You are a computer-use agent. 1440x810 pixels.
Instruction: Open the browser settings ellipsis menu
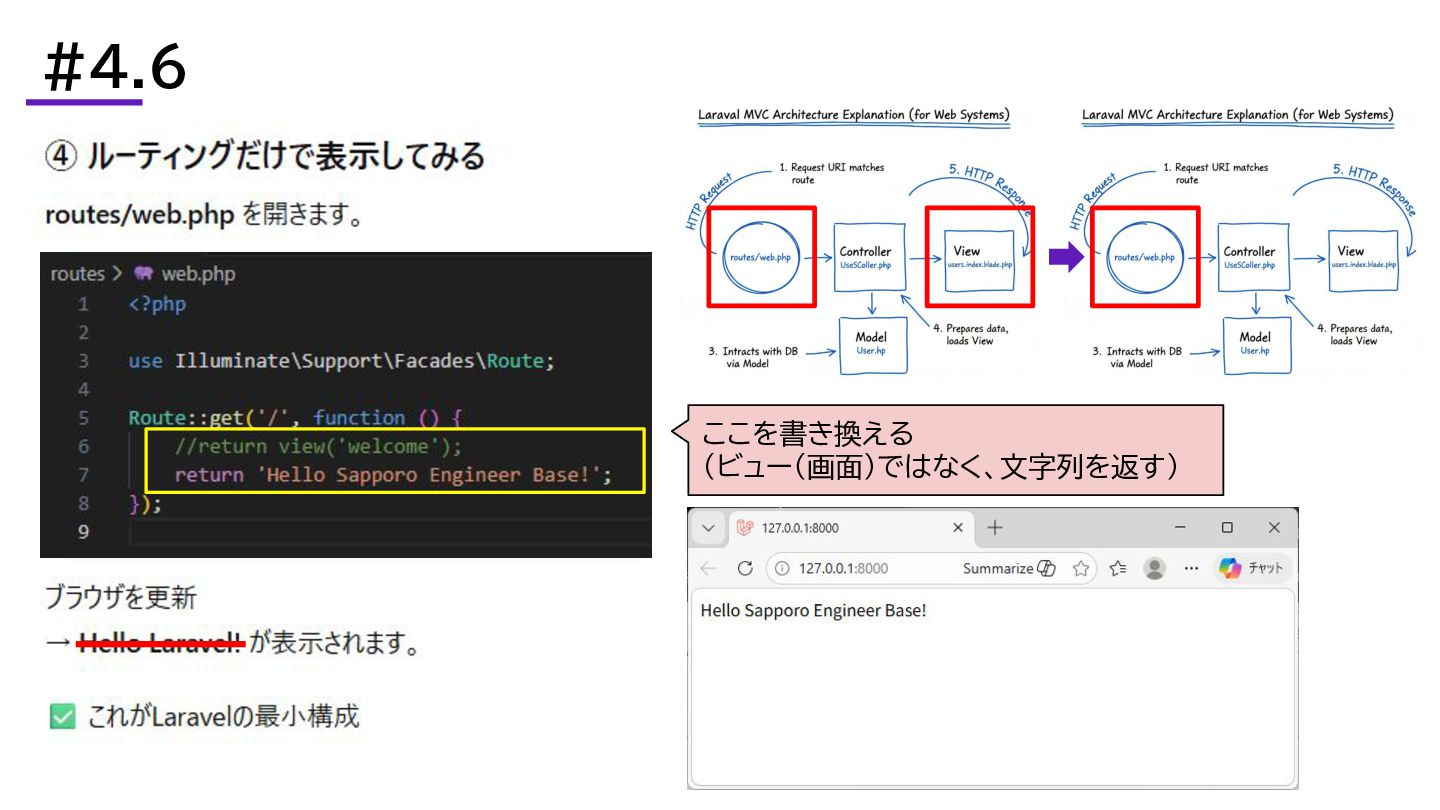point(1191,568)
